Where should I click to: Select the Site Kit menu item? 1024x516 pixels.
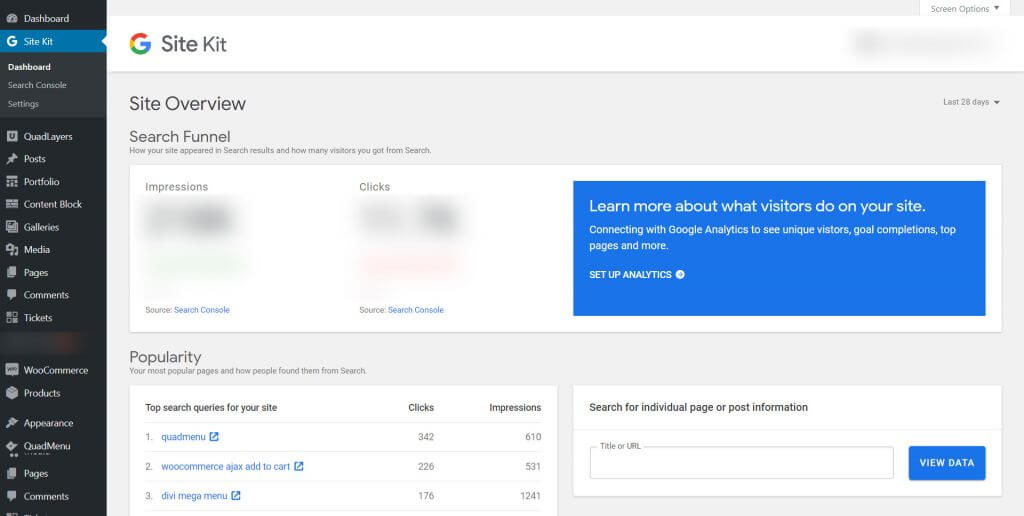pos(53,41)
